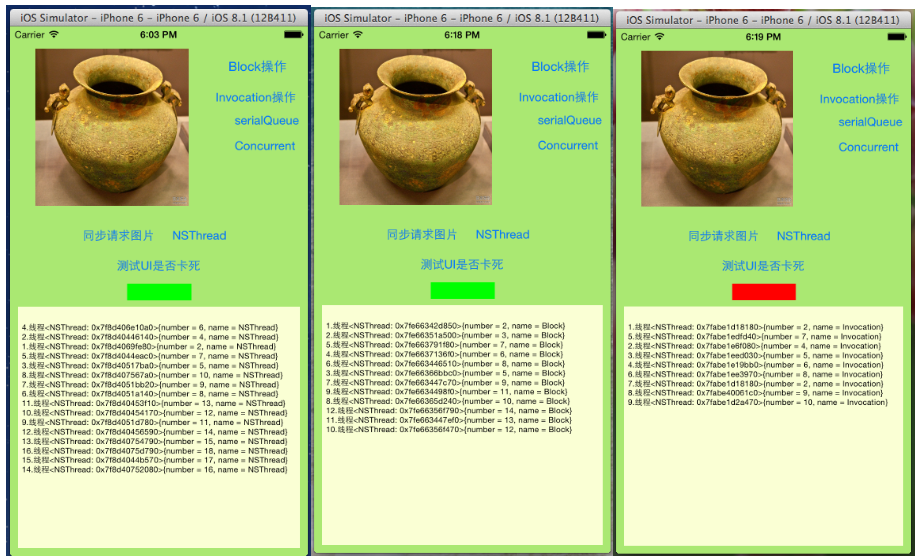Tap 同步请求图片 in the 6:19 PM simulator
The height and width of the screenshot is (560, 922).
click(x=723, y=236)
